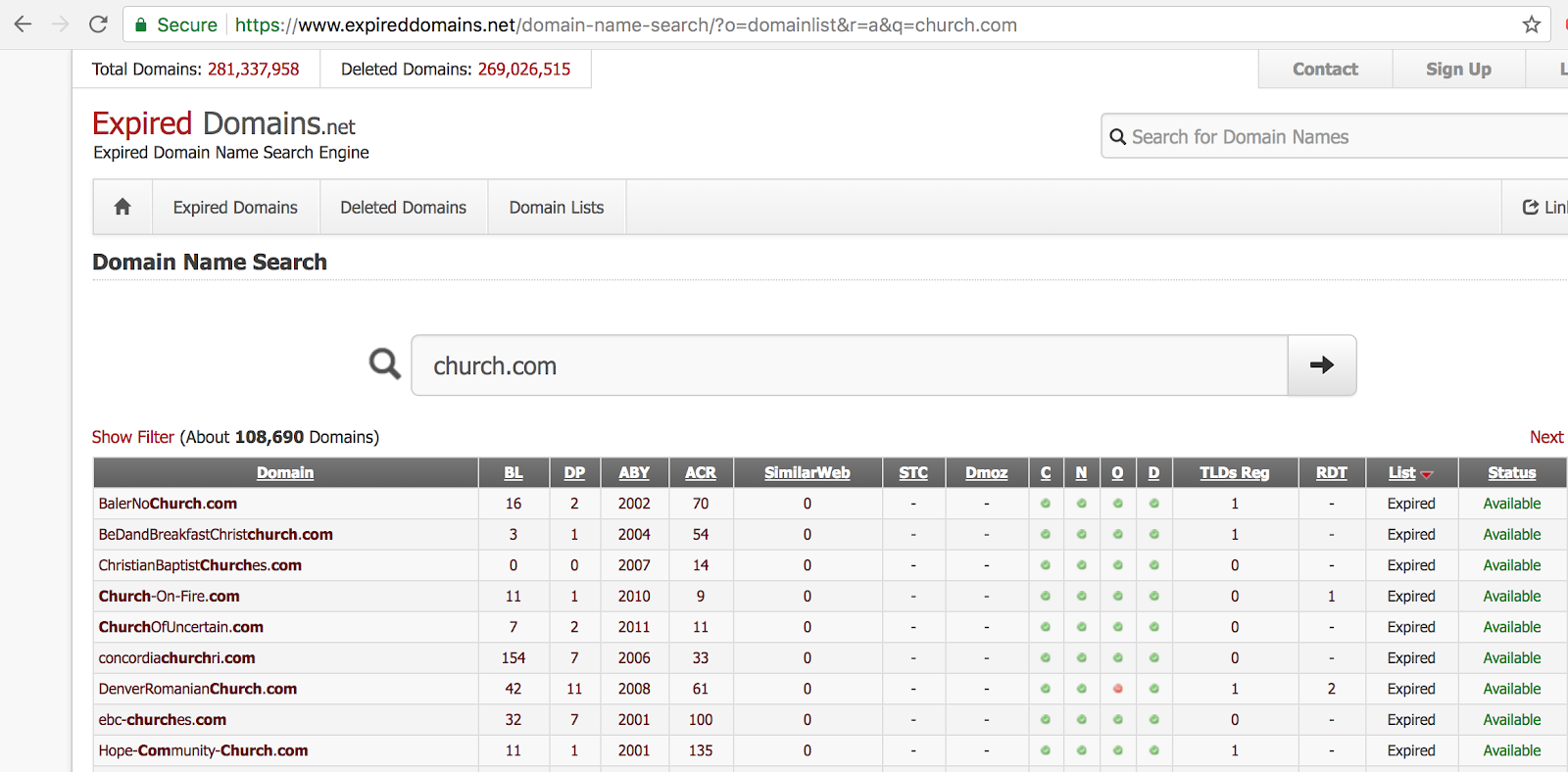
Task: Click the Expired Domains.net logo
Action: [x=223, y=124]
